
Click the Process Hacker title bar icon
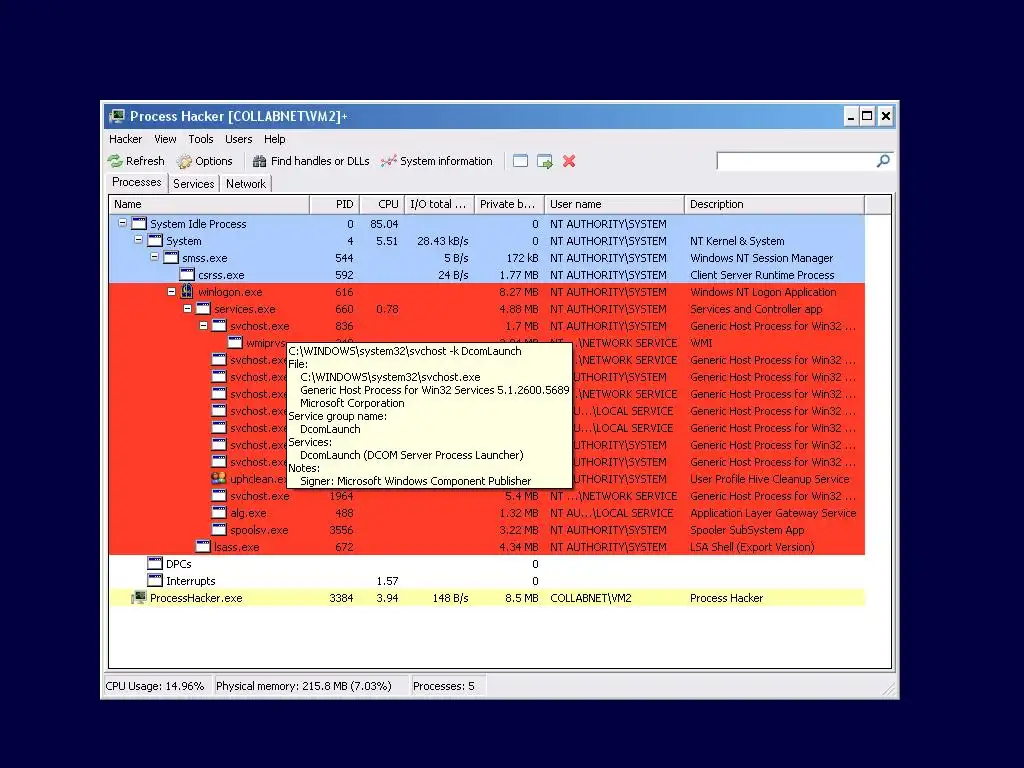117,116
